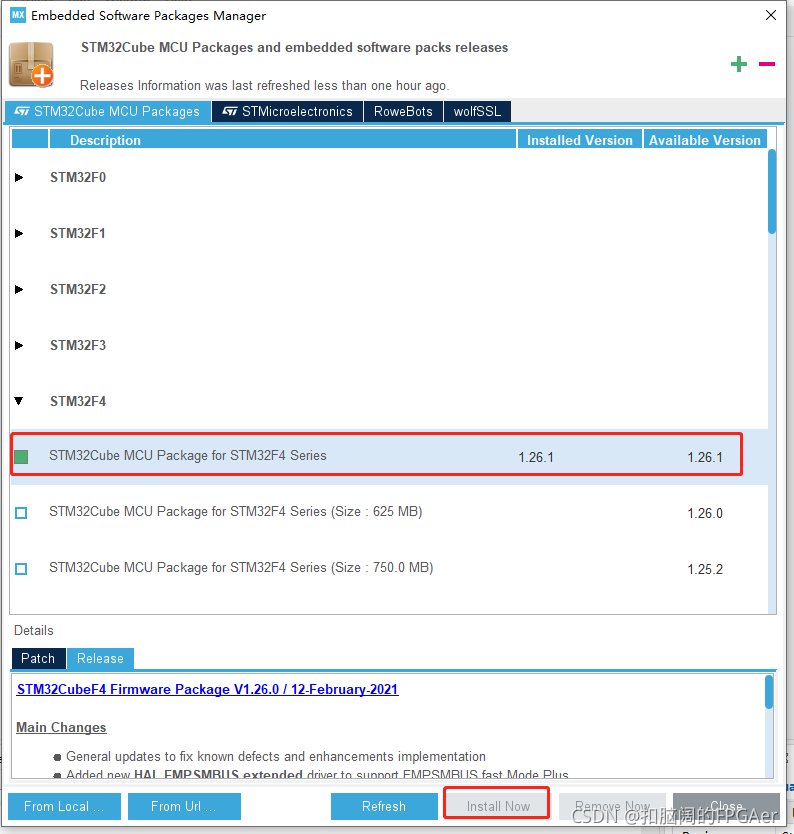Click the package box icon with plus

(31, 65)
